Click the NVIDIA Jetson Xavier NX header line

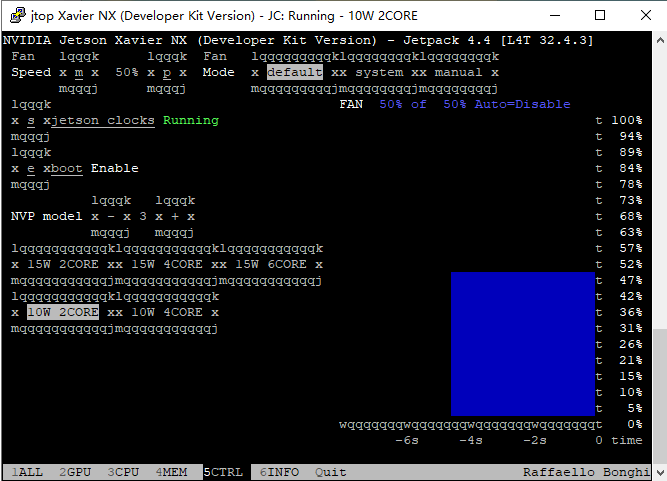point(298,40)
